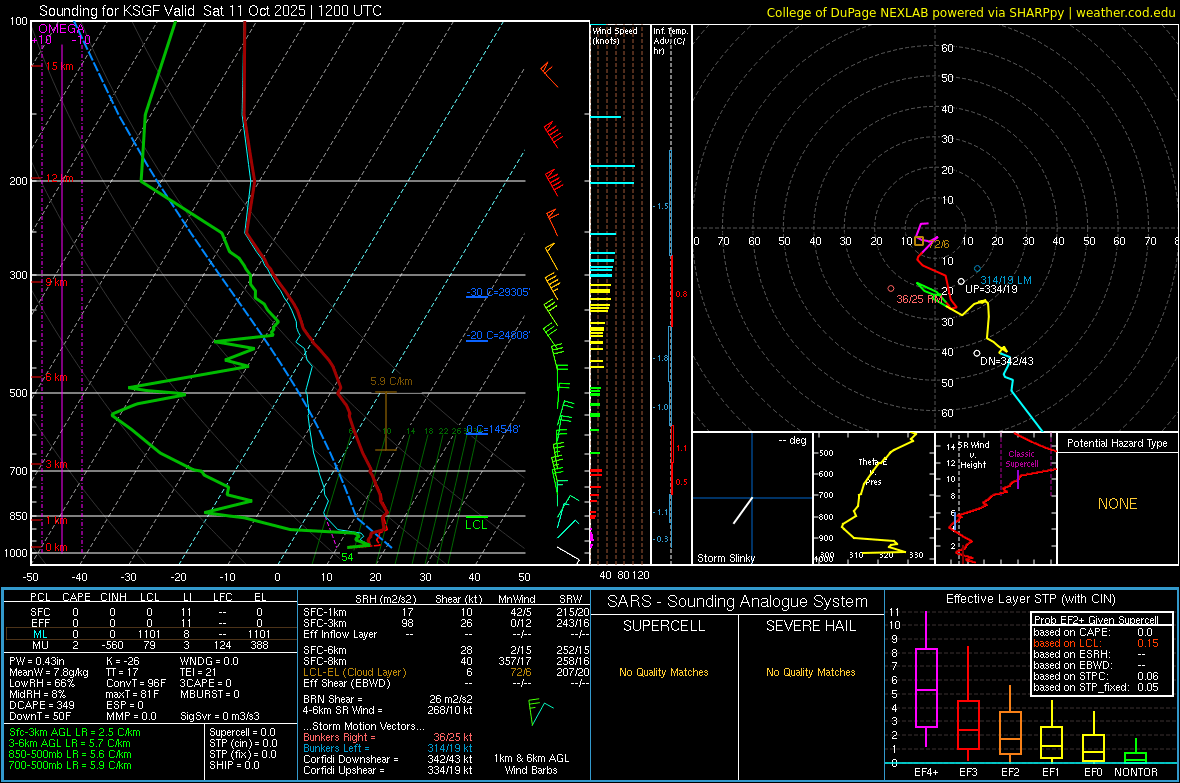
Task: Click the 'SARS - Sounding Analogue System' header
Action: click(737, 602)
